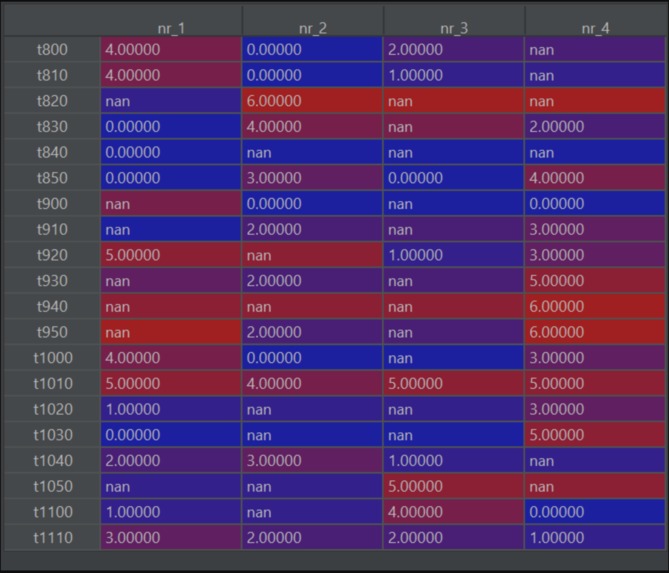Select row header t940
This screenshot has width=669, height=573.
(x=52, y=306)
